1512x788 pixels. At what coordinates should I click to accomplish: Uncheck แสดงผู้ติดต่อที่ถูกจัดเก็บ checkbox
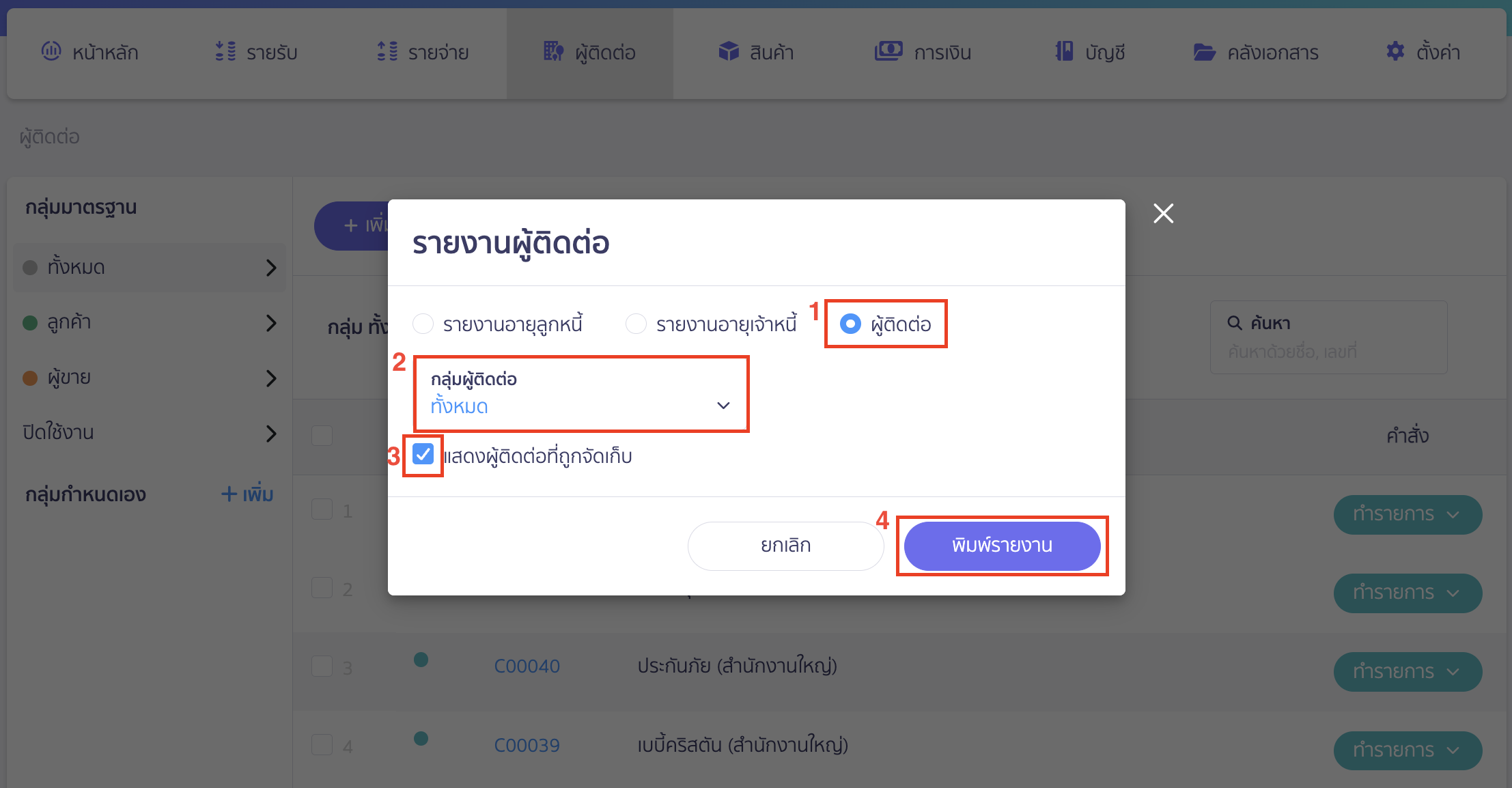click(423, 453)
